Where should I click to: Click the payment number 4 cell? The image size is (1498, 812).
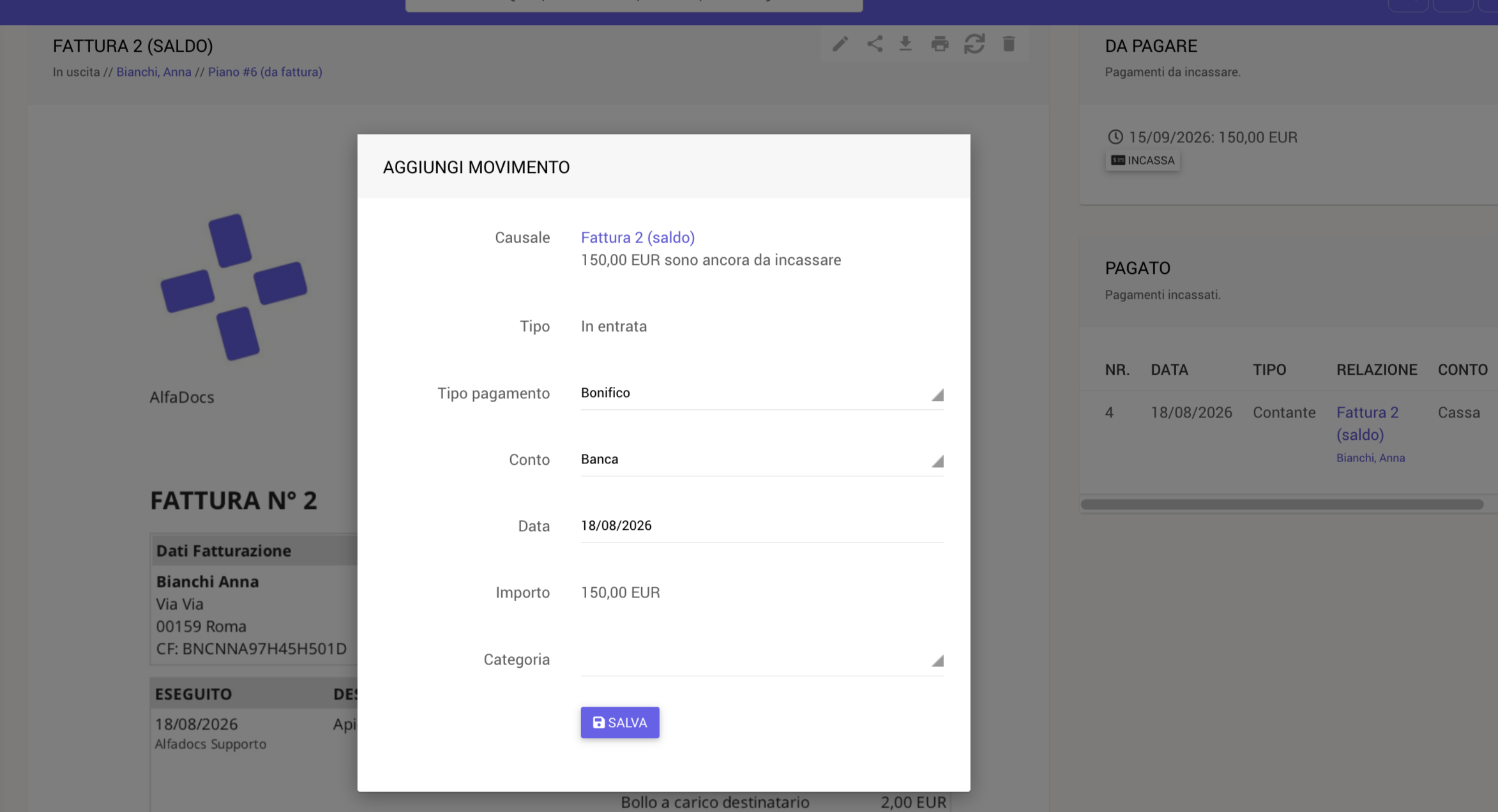[x=1109, y=413]
